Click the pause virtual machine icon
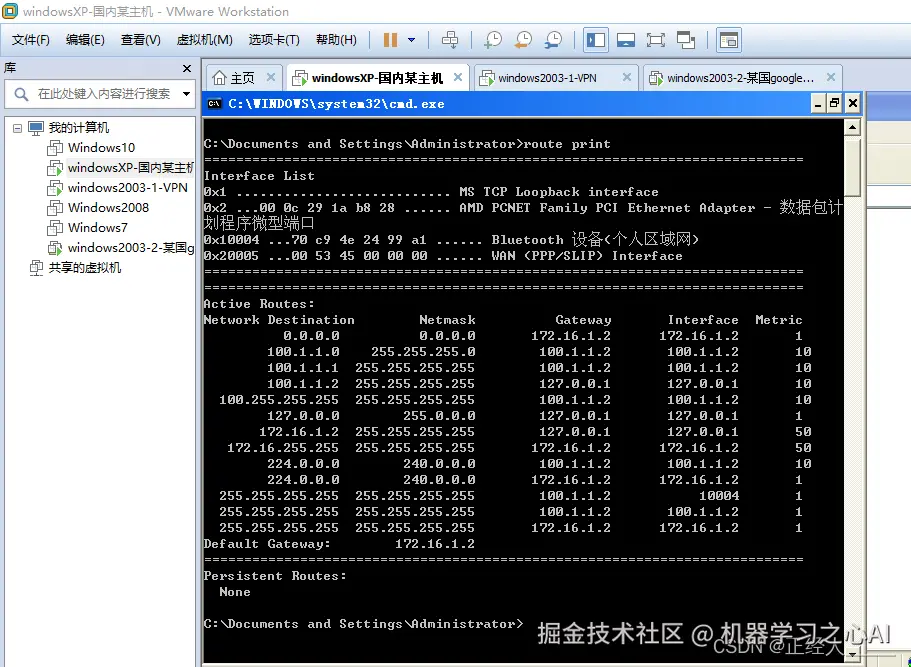This screenshot has width=911, height=667. (x=390, y=40)
